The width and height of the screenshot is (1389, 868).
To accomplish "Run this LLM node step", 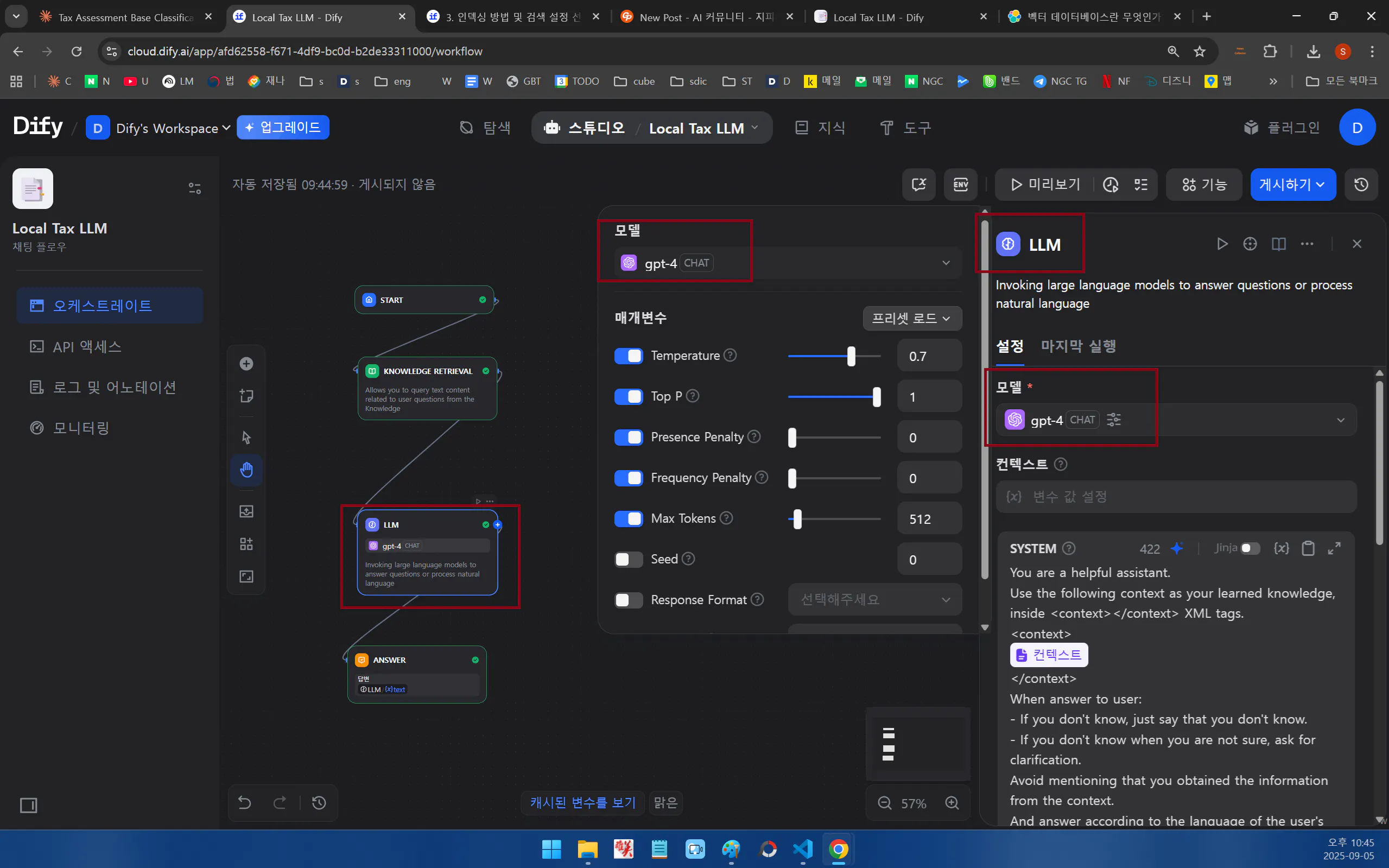I will (1222, 244).
